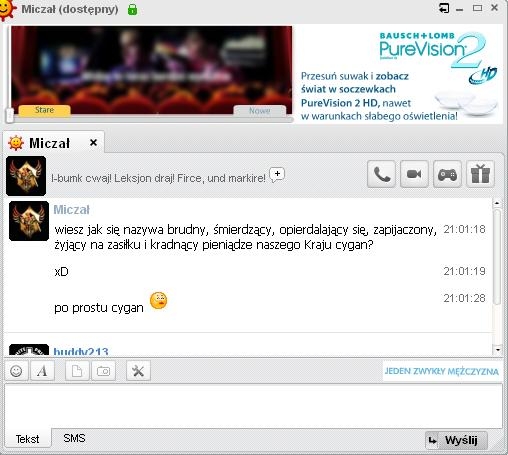Click the green encryption lock icon

click(x=132, y=9)
